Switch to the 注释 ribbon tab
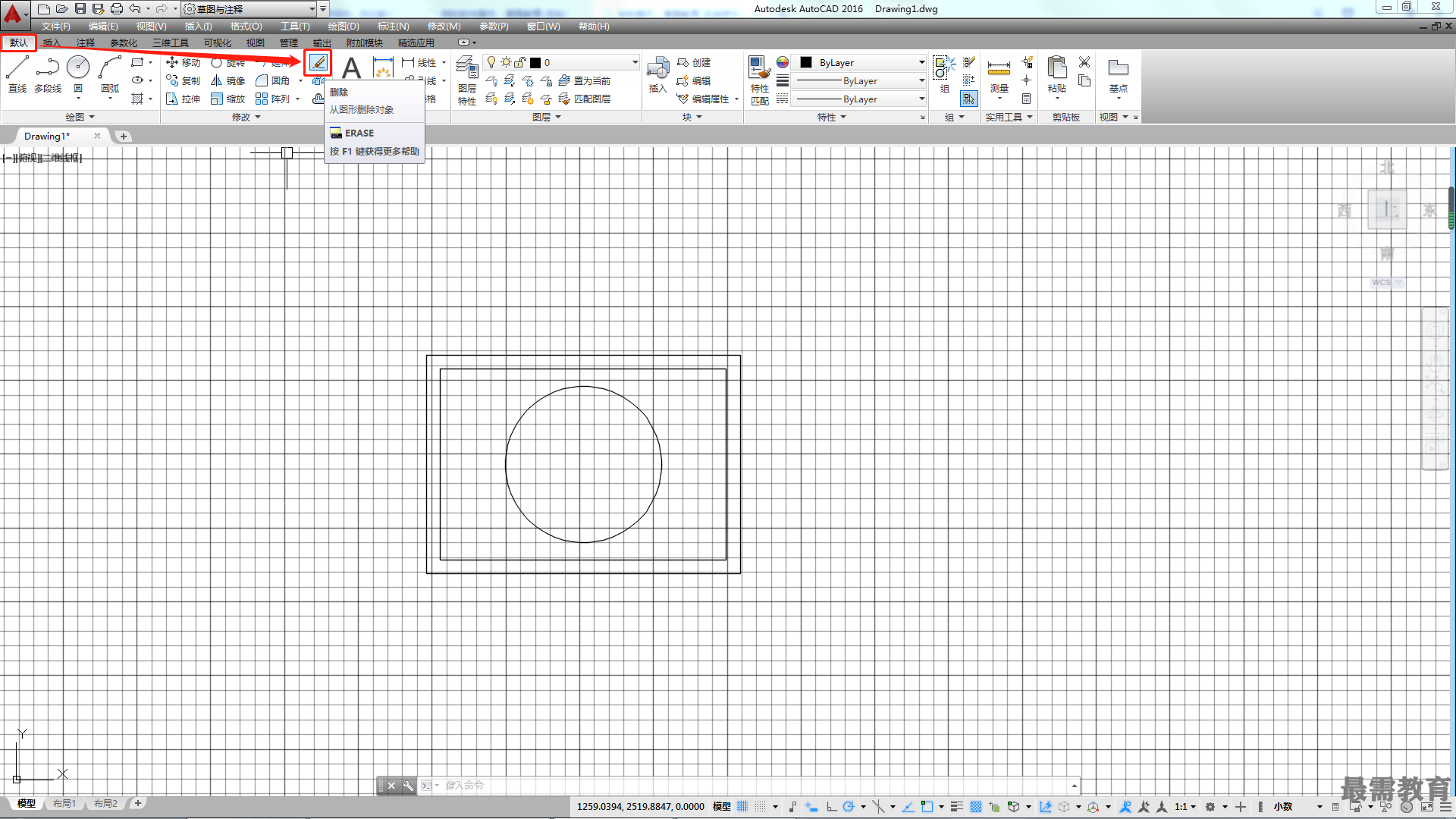 pyautogui.click(x=85, y=42)
